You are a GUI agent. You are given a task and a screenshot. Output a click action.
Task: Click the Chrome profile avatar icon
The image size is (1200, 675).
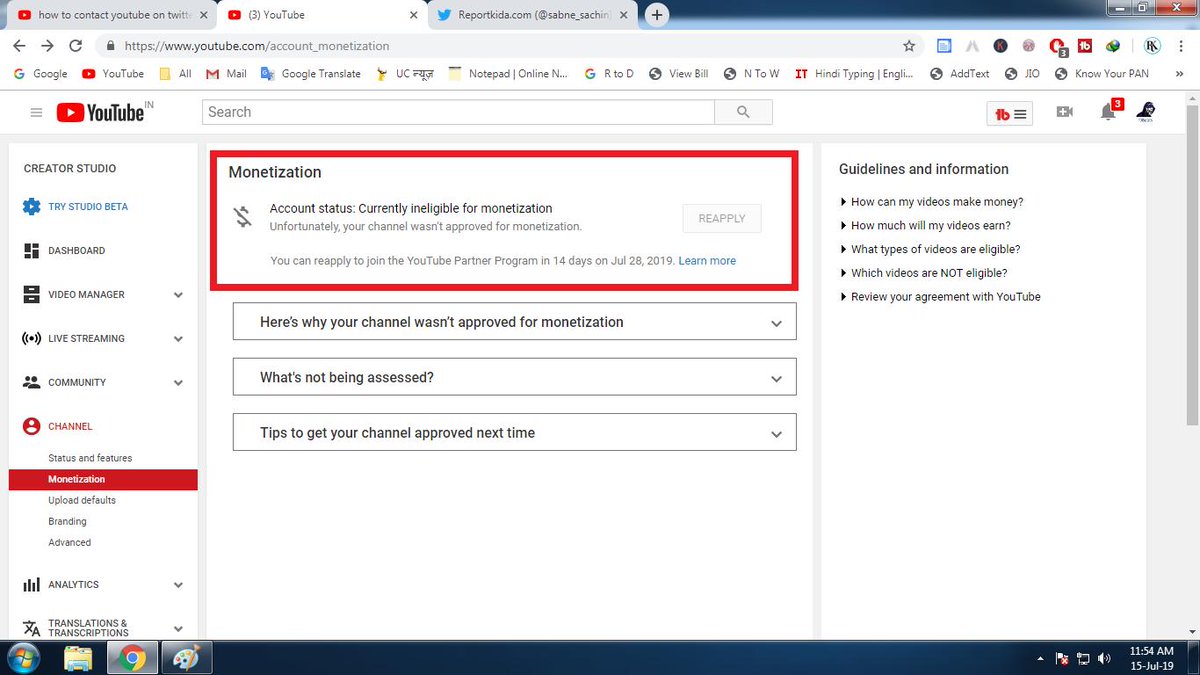pyautogui.click(x=1151, y=46)
